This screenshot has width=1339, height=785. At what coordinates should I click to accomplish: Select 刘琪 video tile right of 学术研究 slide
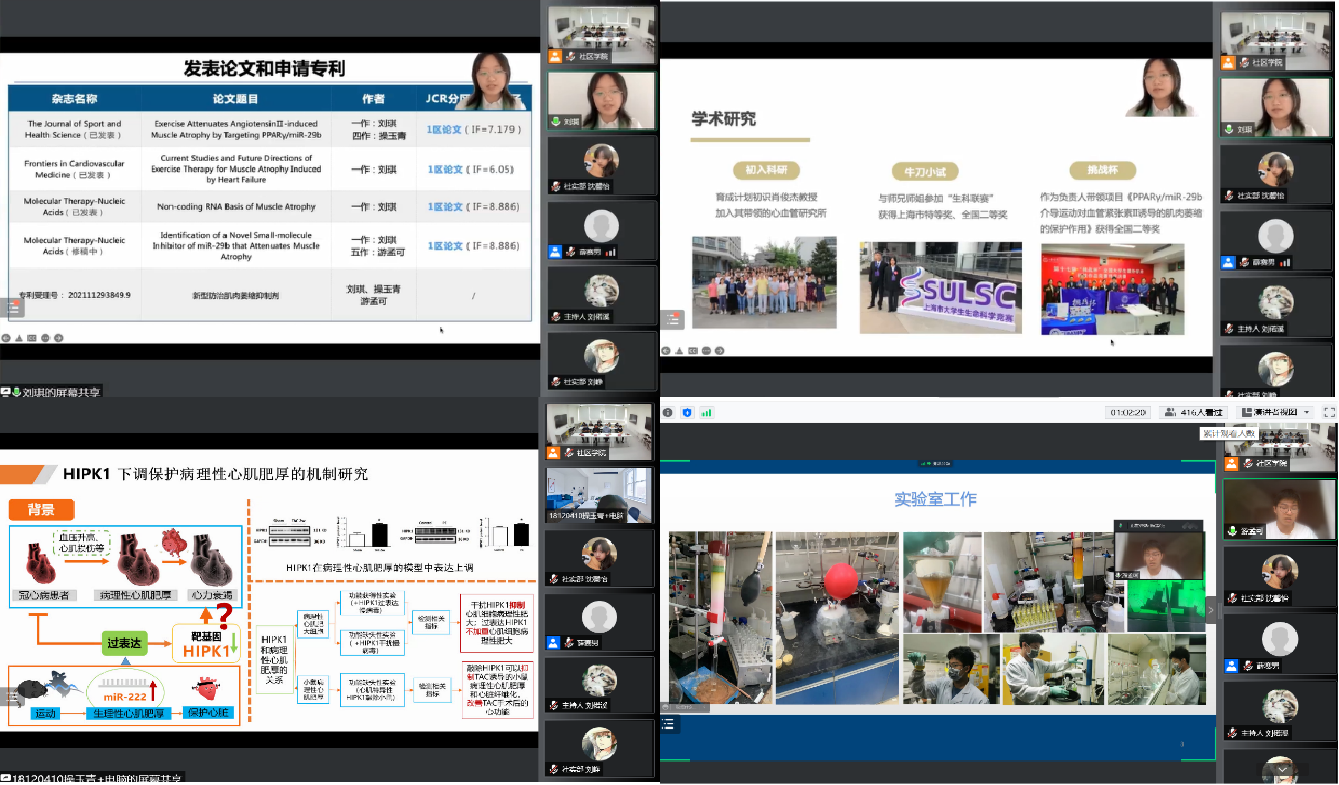point(1276,106)
